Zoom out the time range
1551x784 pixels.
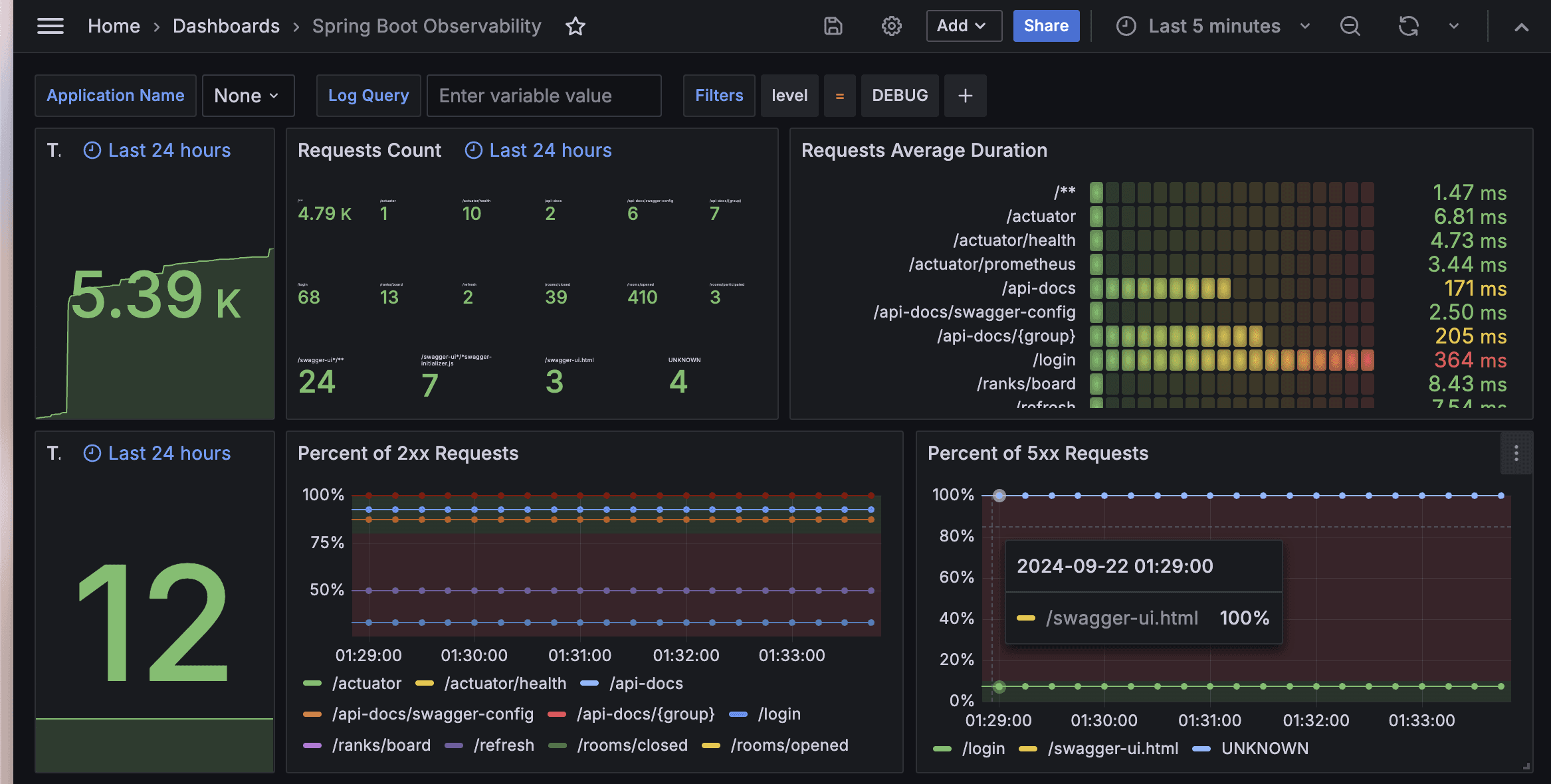pos(1350,26)
